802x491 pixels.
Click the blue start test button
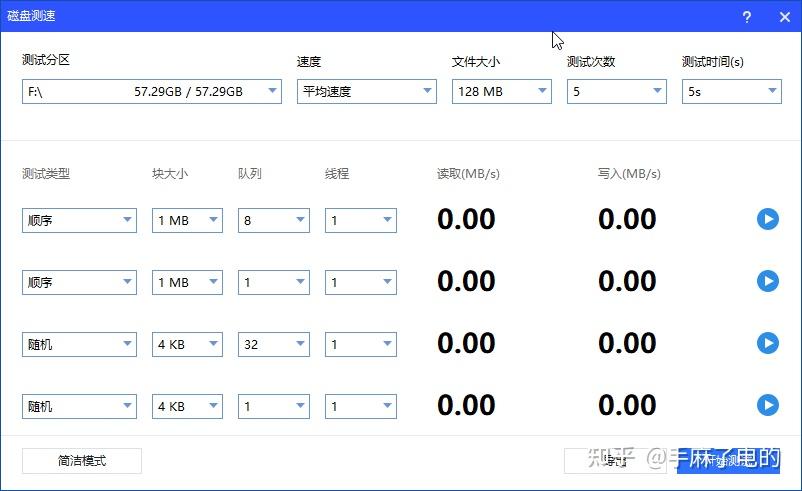728,461
